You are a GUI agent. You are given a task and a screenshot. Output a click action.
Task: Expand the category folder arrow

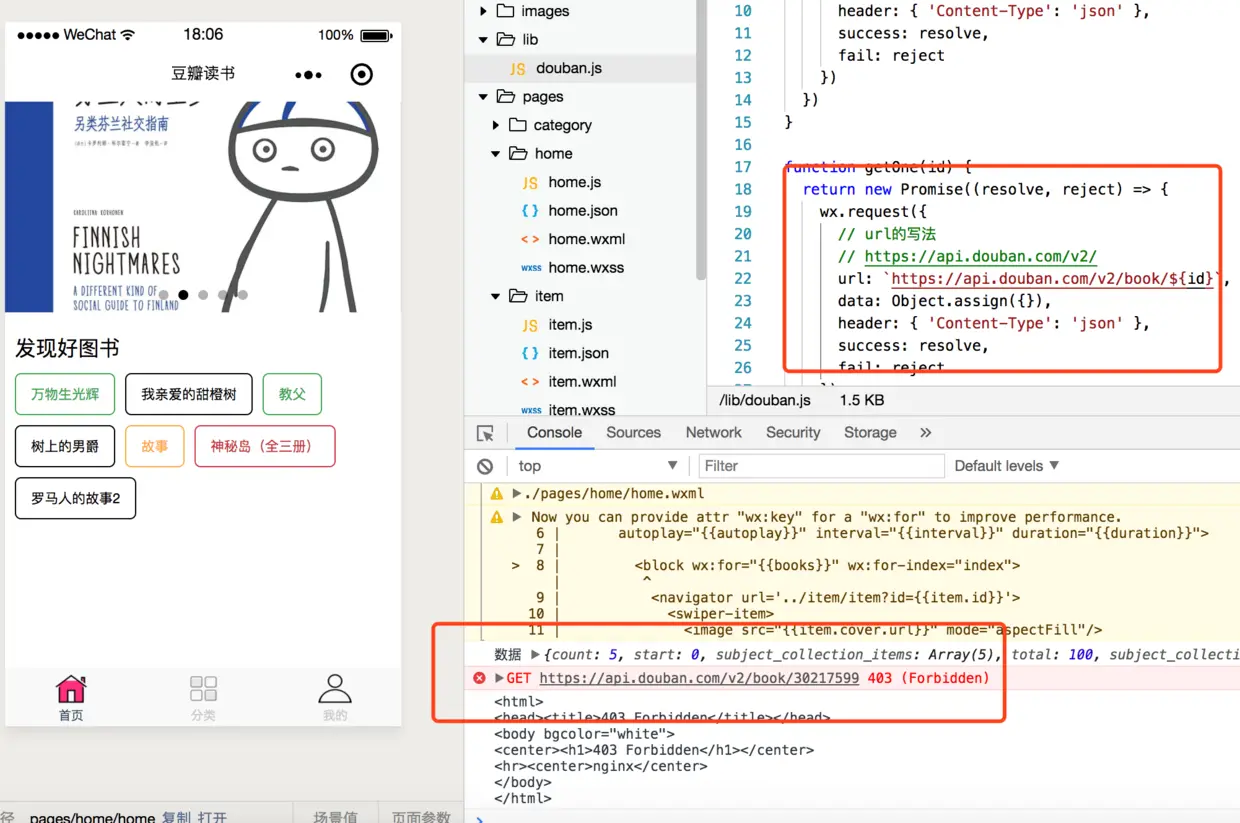(496, 125)
